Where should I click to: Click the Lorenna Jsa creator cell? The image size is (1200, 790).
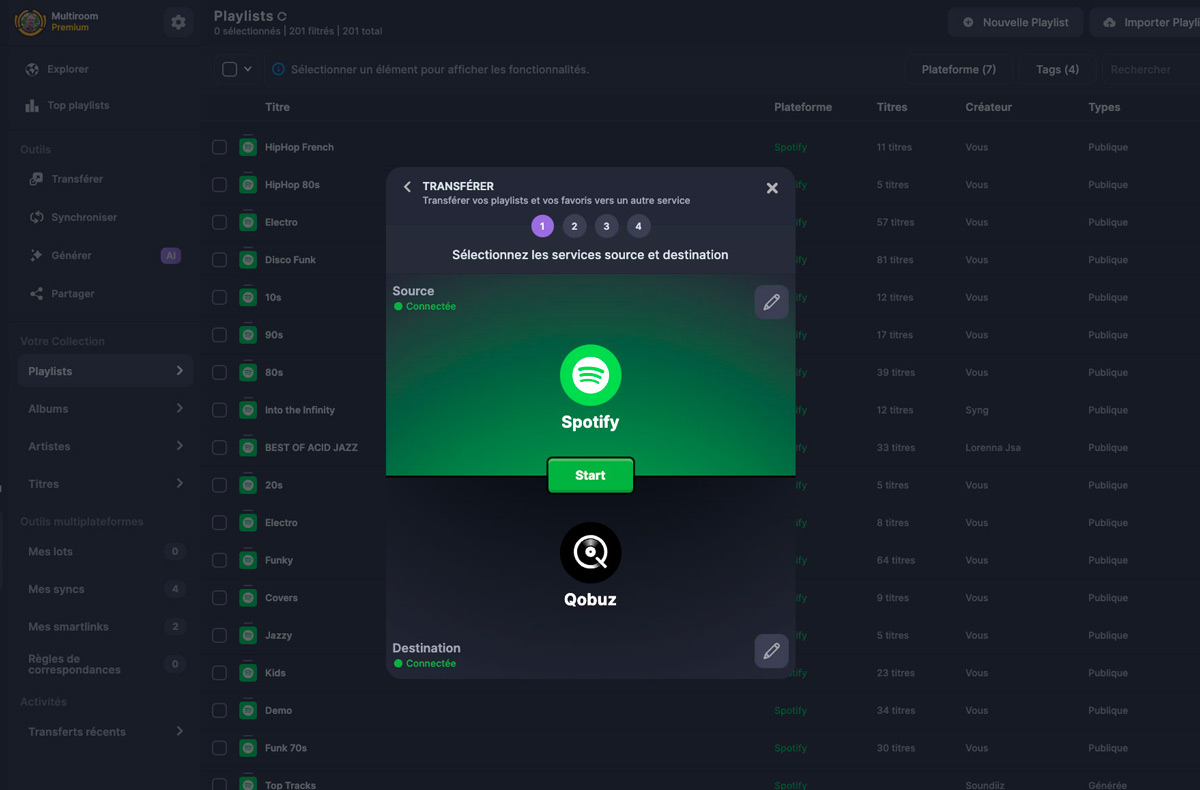(x=993, y=447)
